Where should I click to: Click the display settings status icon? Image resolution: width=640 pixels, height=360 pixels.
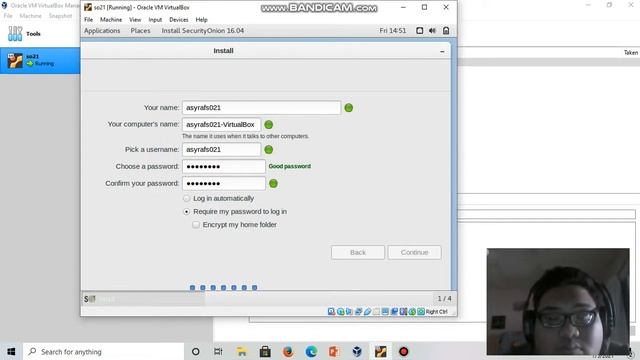[x=385, y=311]
